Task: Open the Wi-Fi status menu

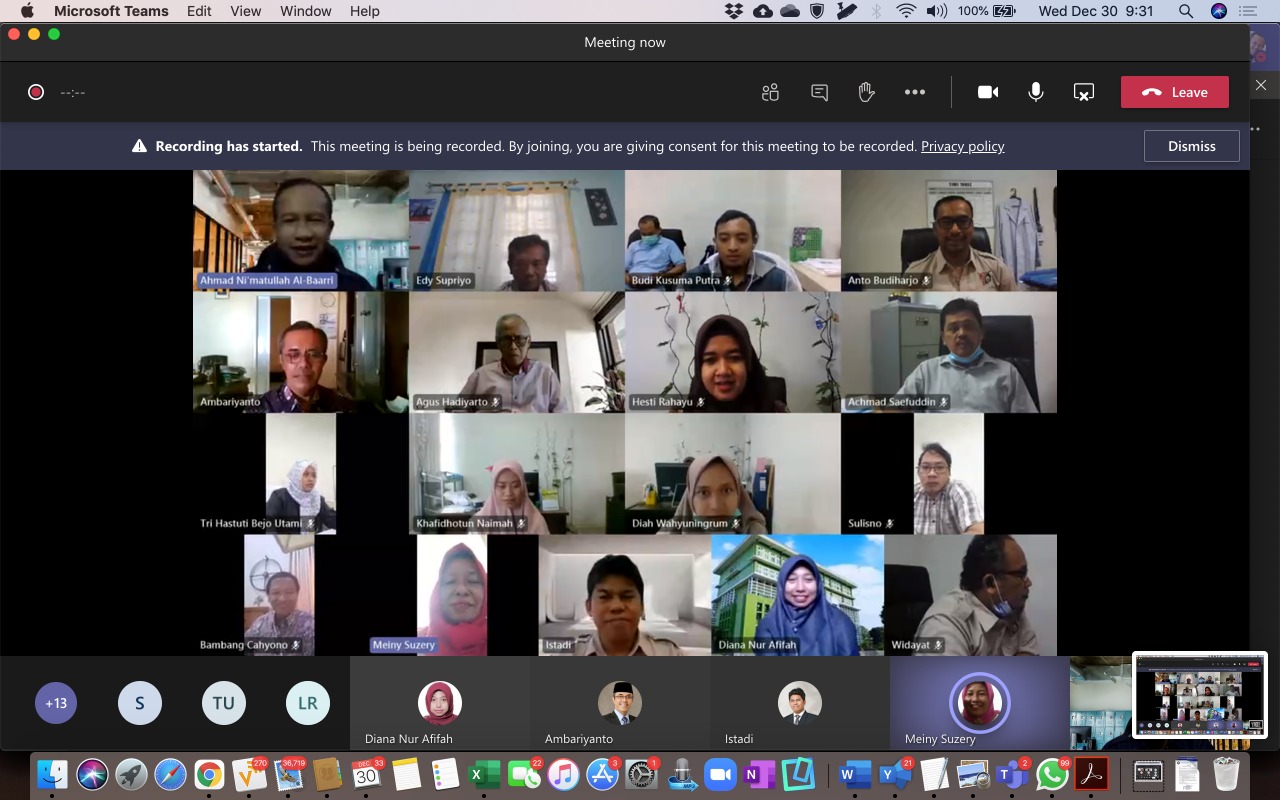Action: click(907, 11)
